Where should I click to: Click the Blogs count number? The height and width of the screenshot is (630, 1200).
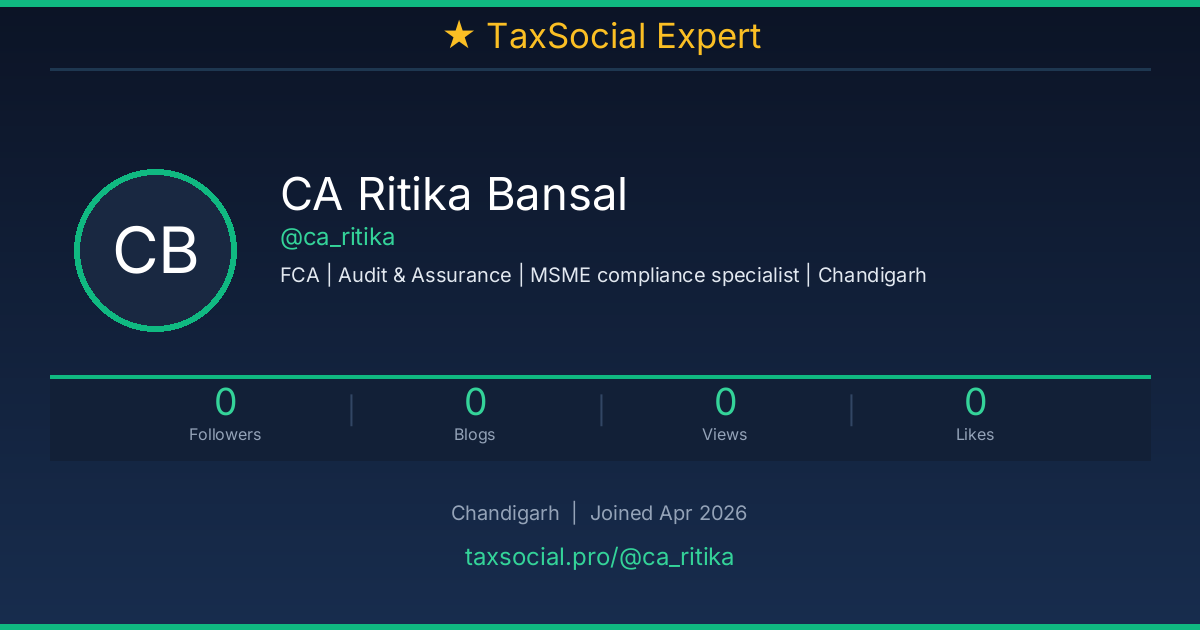coord(475,402)
